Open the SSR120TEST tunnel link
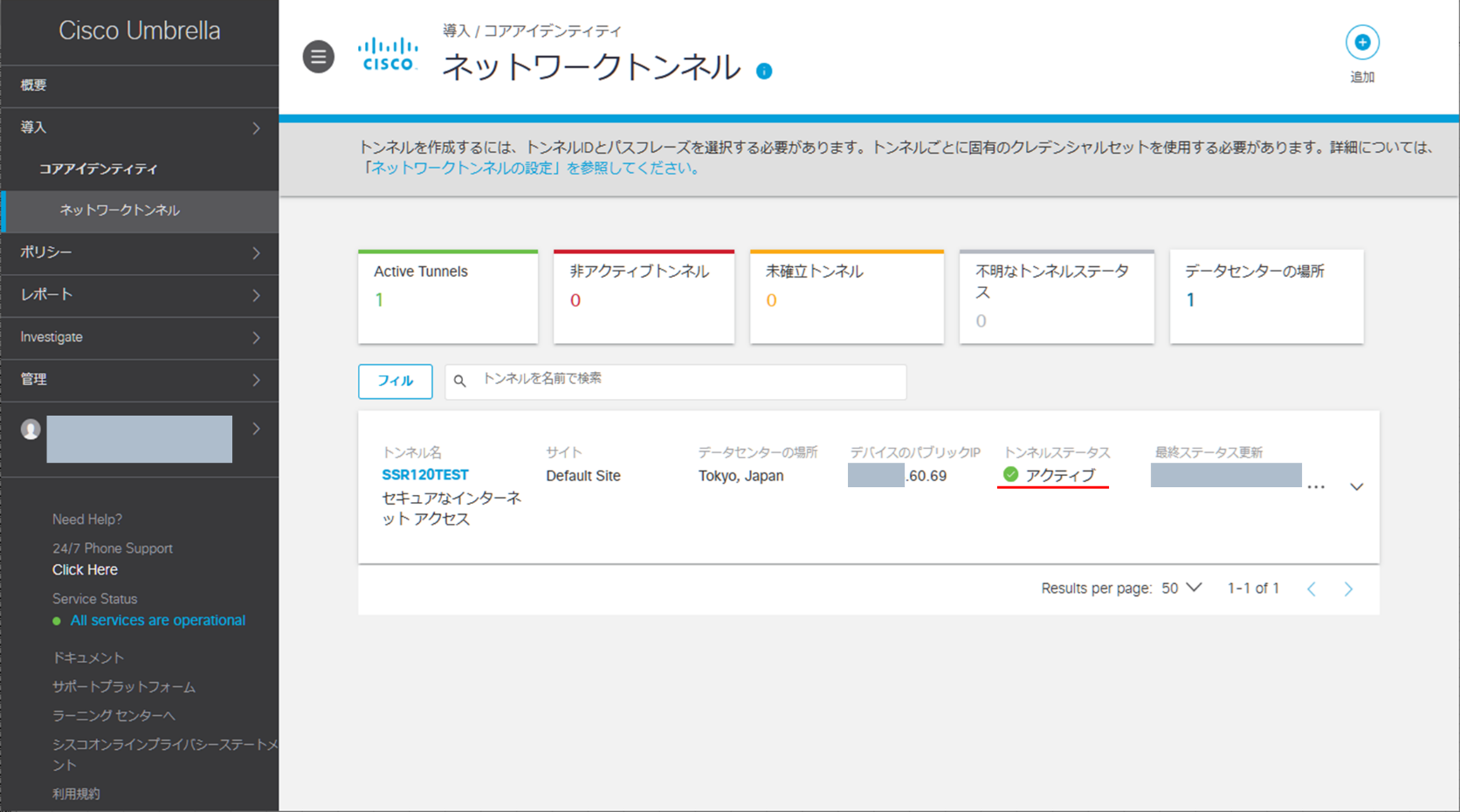 click(425, 475)
